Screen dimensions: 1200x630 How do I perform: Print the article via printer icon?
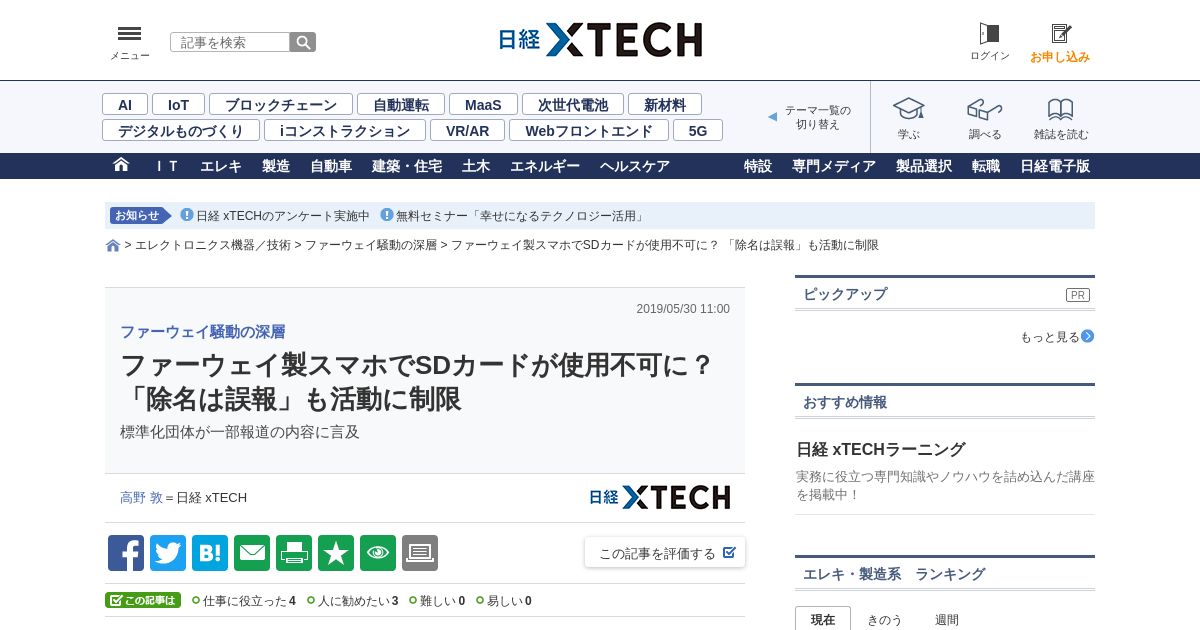click(x=294, y=553)
